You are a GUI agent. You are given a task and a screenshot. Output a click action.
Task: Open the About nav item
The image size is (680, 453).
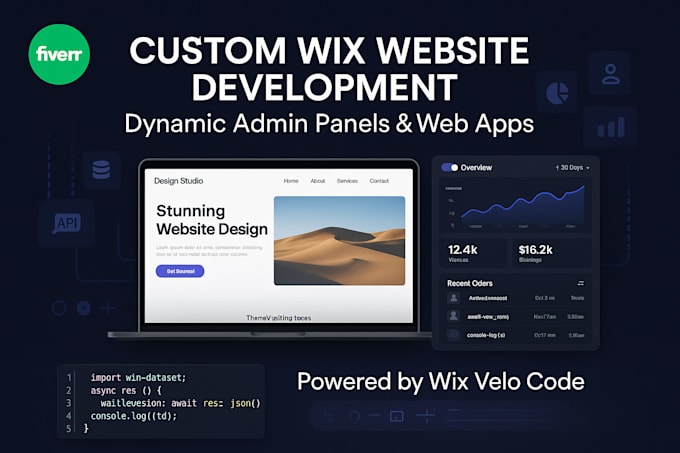317,181
